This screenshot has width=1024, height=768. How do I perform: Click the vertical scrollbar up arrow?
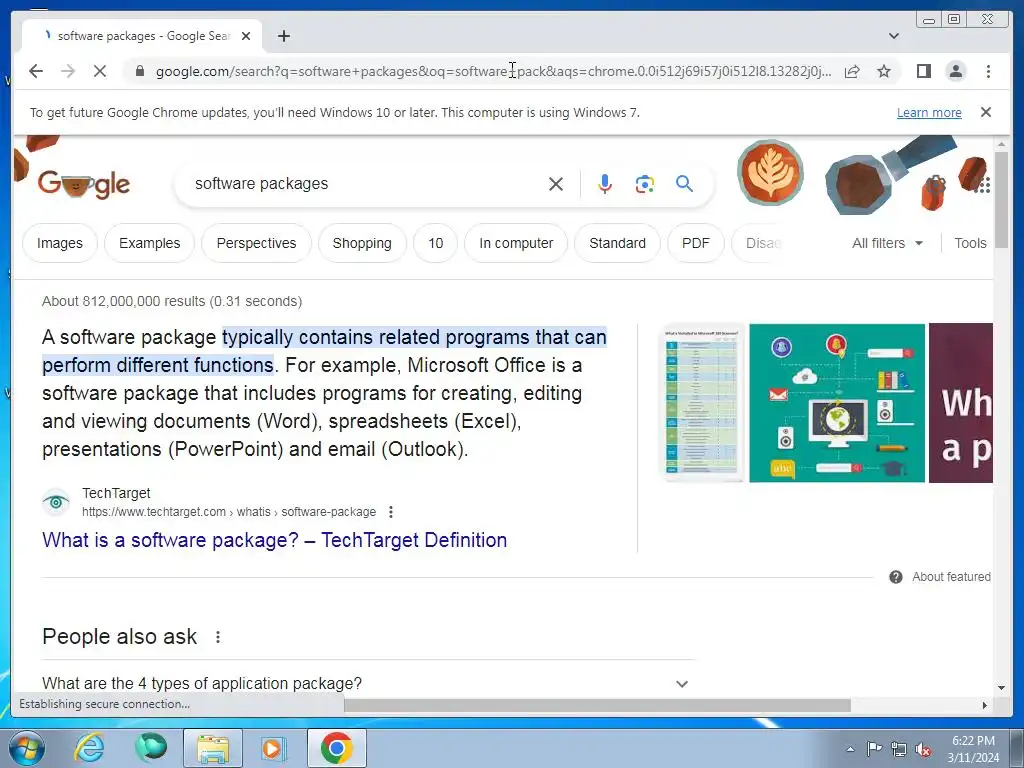click(1001, 144)
